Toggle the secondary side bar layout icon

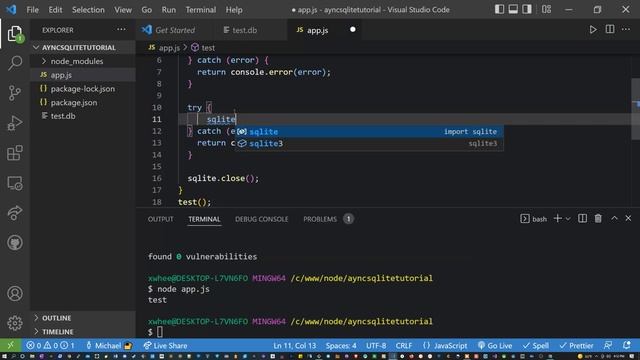click(x=527, y=9)
